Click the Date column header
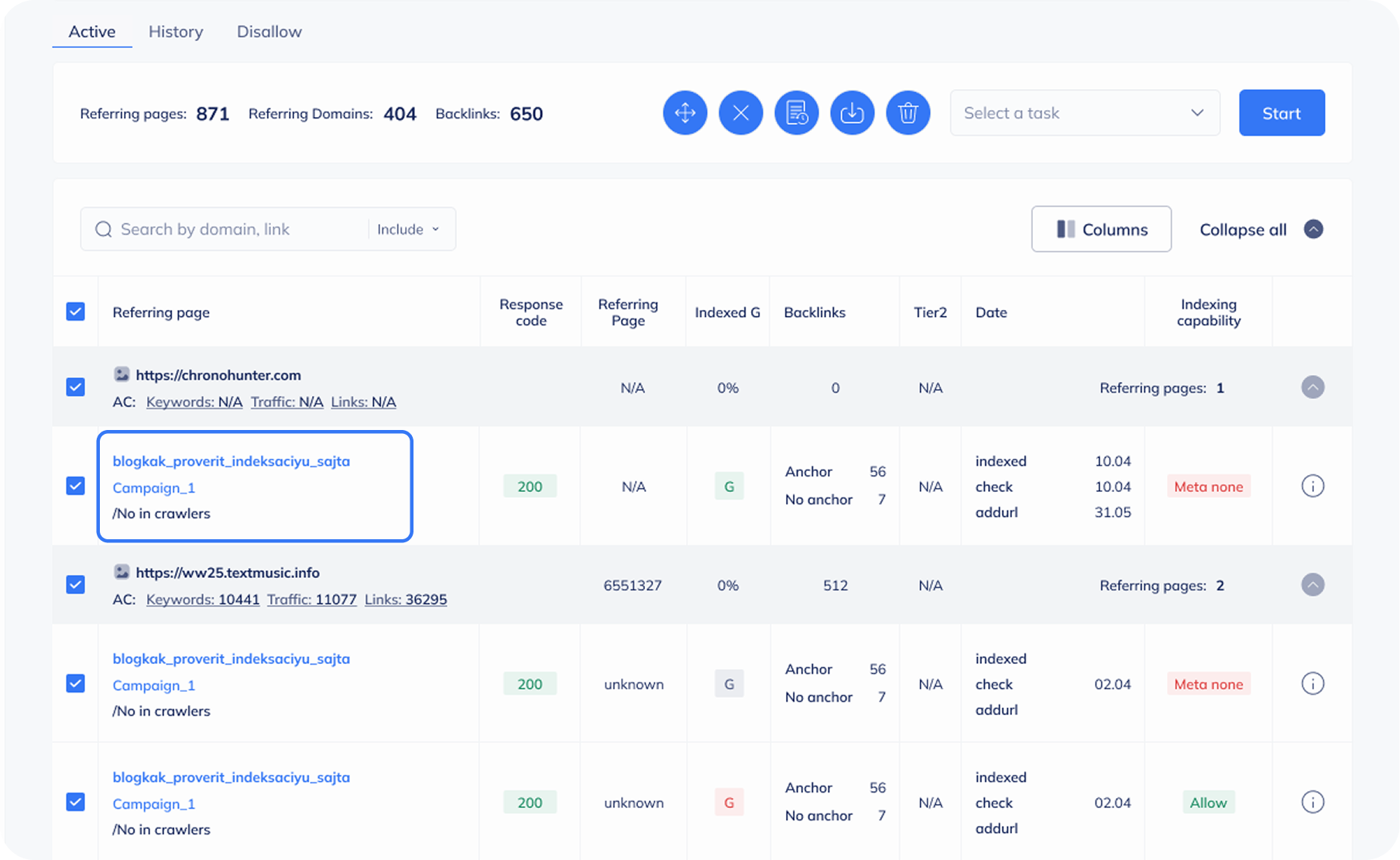This screenshot has height=860, width=1400. click(x=991, y=312)
